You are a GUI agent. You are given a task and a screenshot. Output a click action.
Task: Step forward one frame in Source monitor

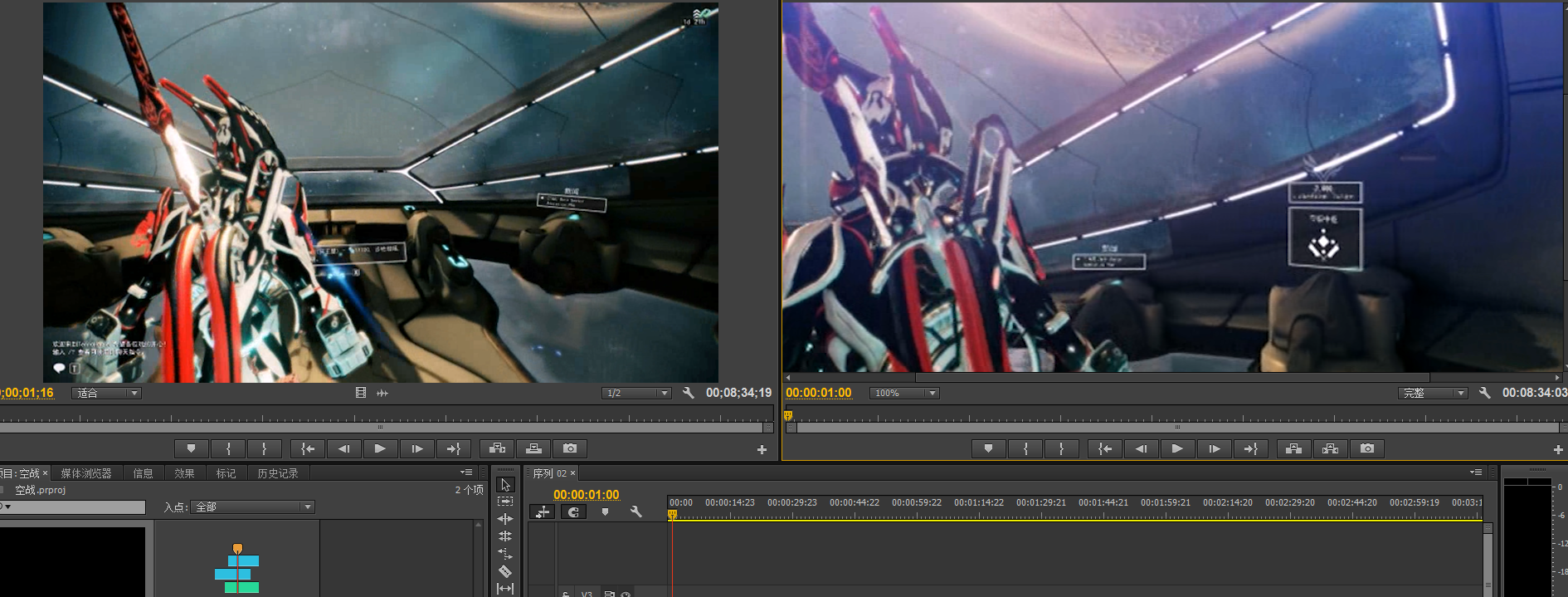[416, 448]
